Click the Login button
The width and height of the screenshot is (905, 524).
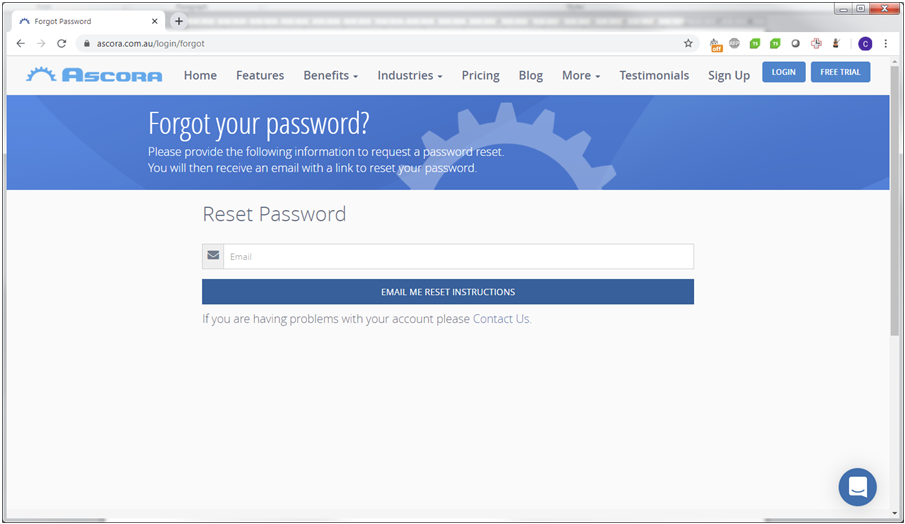(784, 72)
